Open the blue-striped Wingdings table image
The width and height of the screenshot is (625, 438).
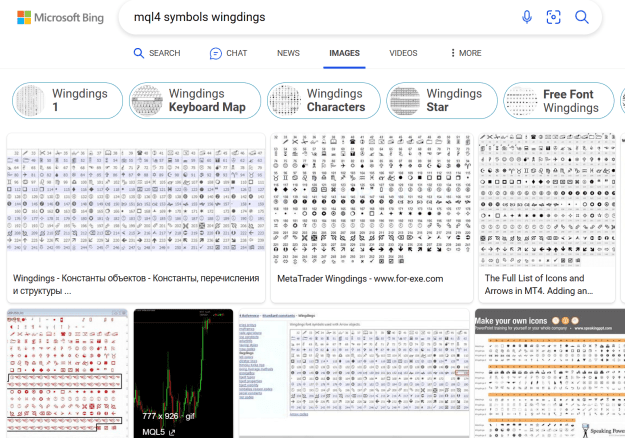click(136, 200)
